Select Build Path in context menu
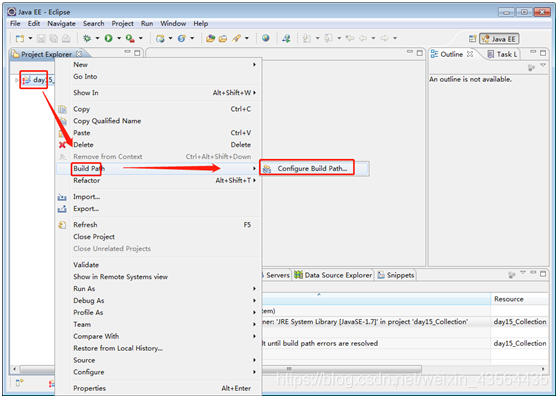558x398 pixels. point(159,168)
